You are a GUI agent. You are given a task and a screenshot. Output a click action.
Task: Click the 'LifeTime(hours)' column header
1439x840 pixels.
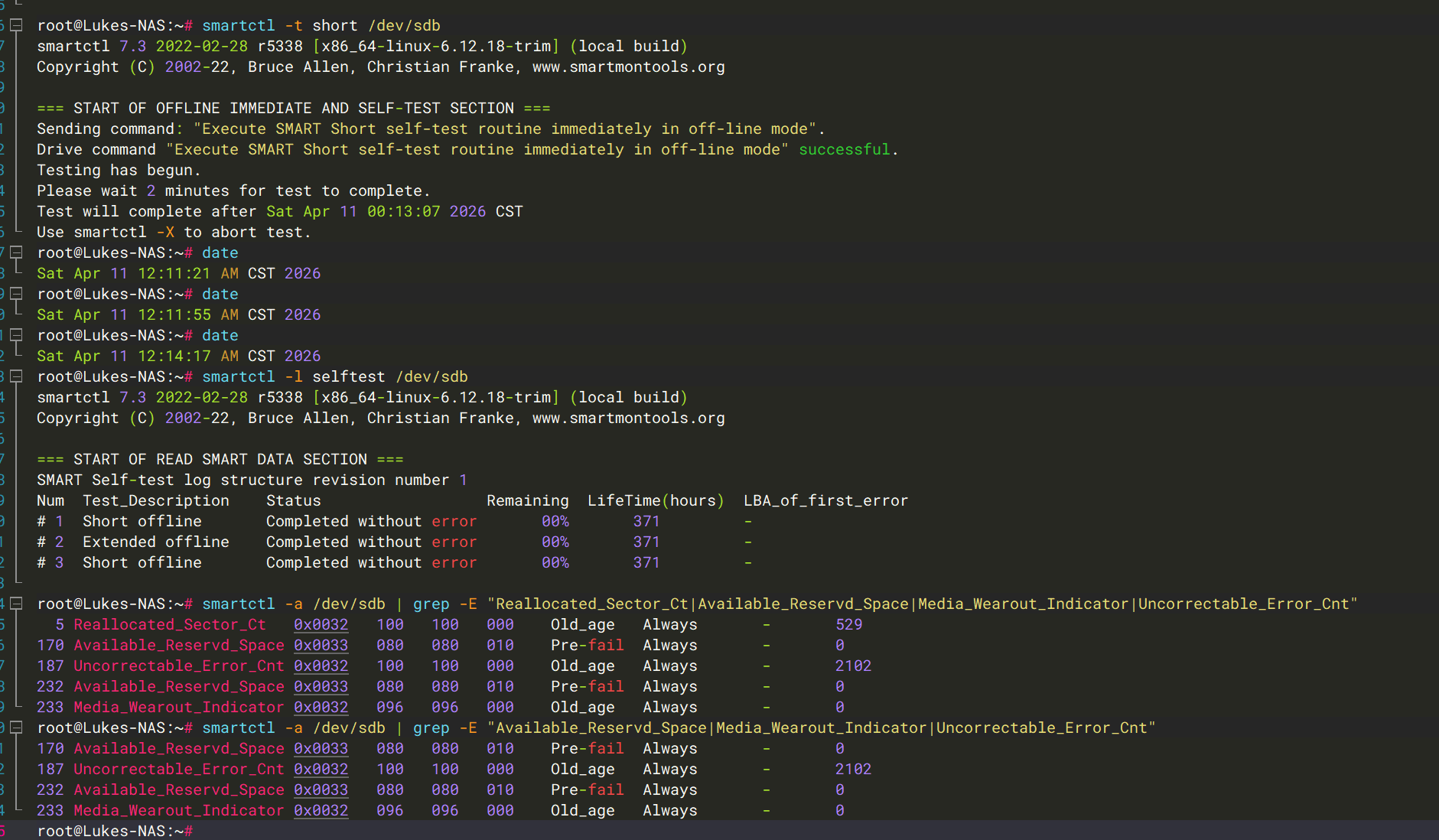click(655, 500)
